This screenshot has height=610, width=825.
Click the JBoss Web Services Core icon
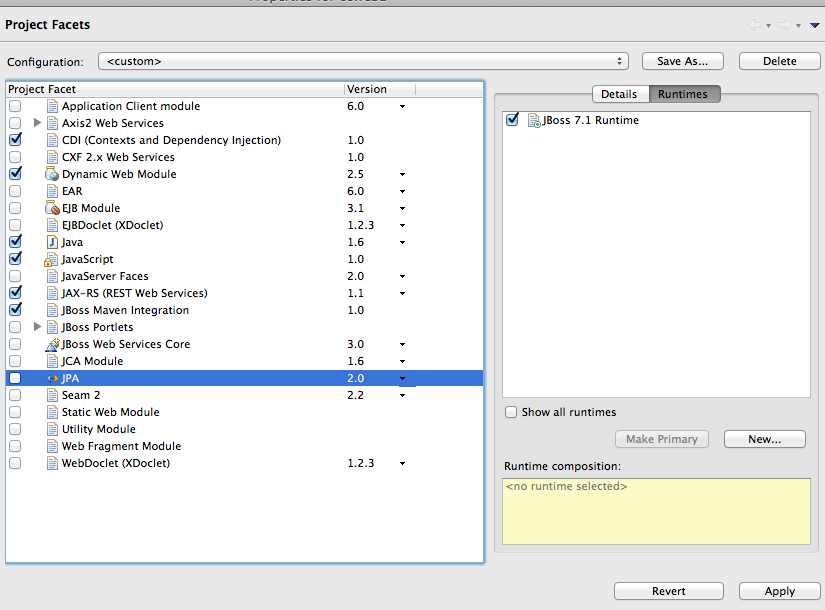tap(52, 344)
